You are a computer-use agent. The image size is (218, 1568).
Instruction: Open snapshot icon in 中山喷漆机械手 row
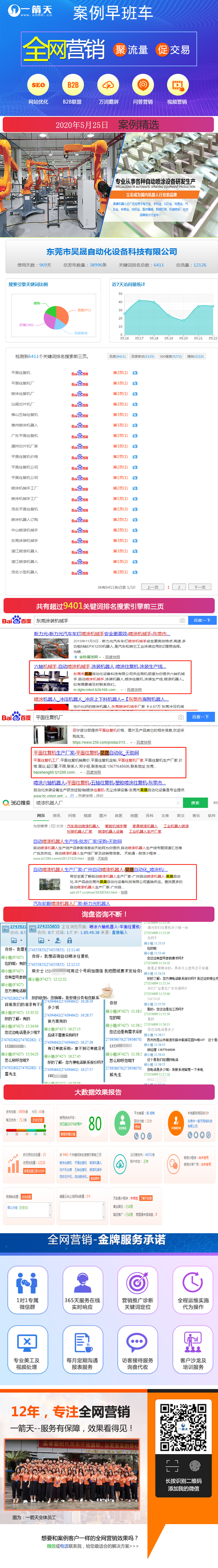135,530
